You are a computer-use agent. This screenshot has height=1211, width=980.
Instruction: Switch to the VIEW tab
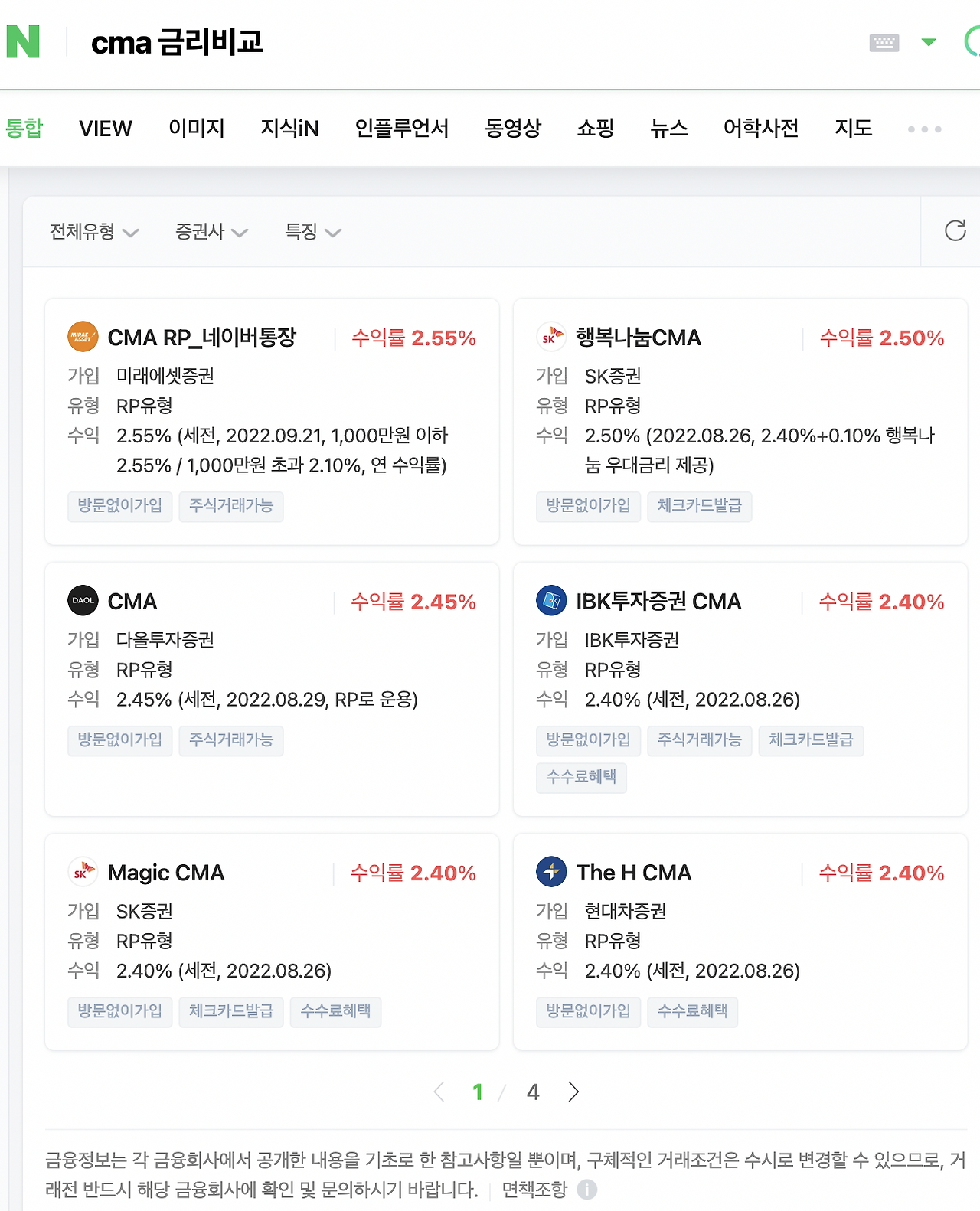point(106,129)
